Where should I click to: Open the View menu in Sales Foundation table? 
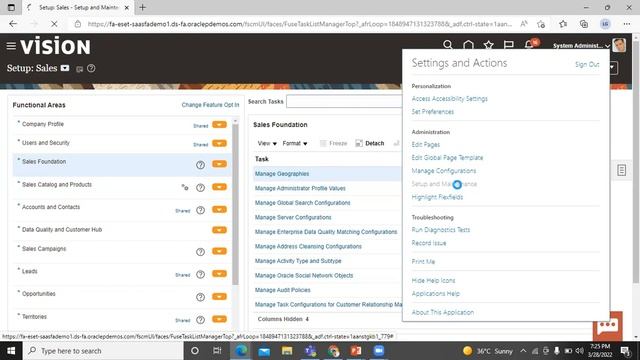click(x=267, y=143)
